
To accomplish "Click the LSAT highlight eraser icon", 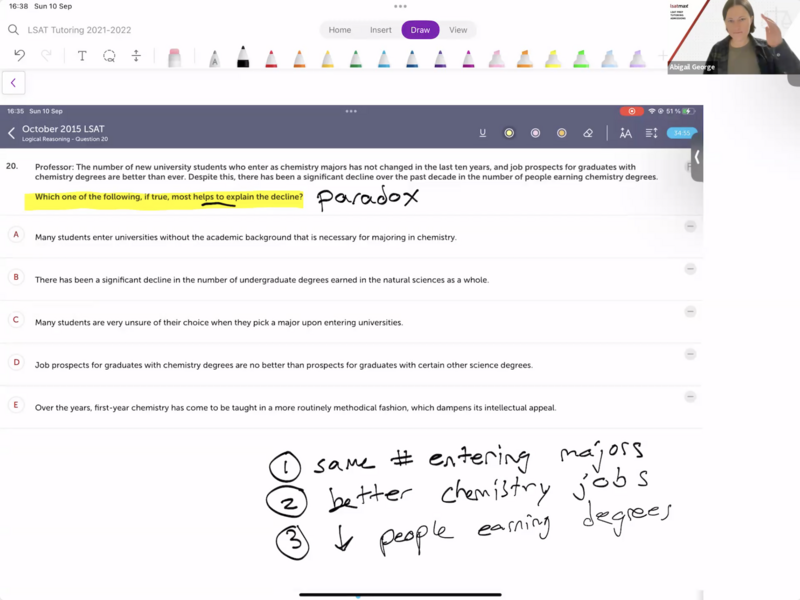I will [588, 133].
